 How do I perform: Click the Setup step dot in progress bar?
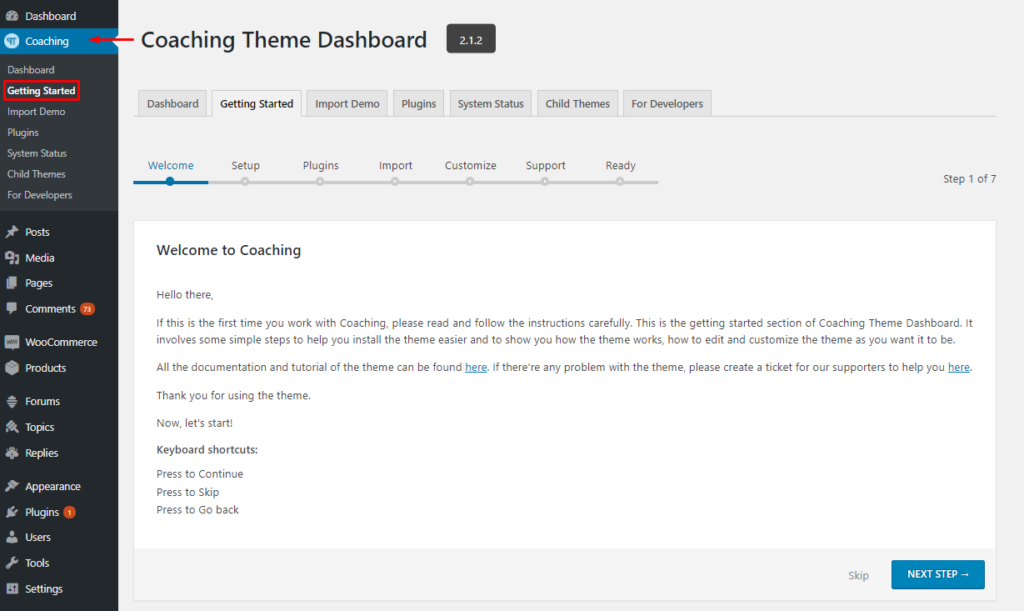245,183
